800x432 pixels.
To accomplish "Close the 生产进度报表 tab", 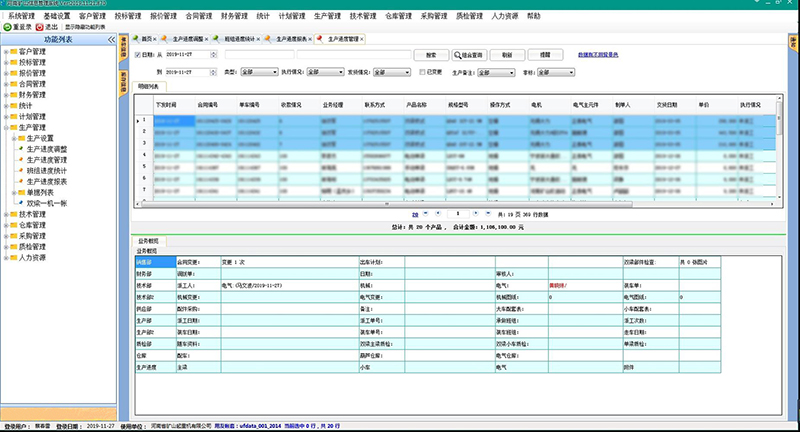I will pyautogui.click(x=316, y=38).
